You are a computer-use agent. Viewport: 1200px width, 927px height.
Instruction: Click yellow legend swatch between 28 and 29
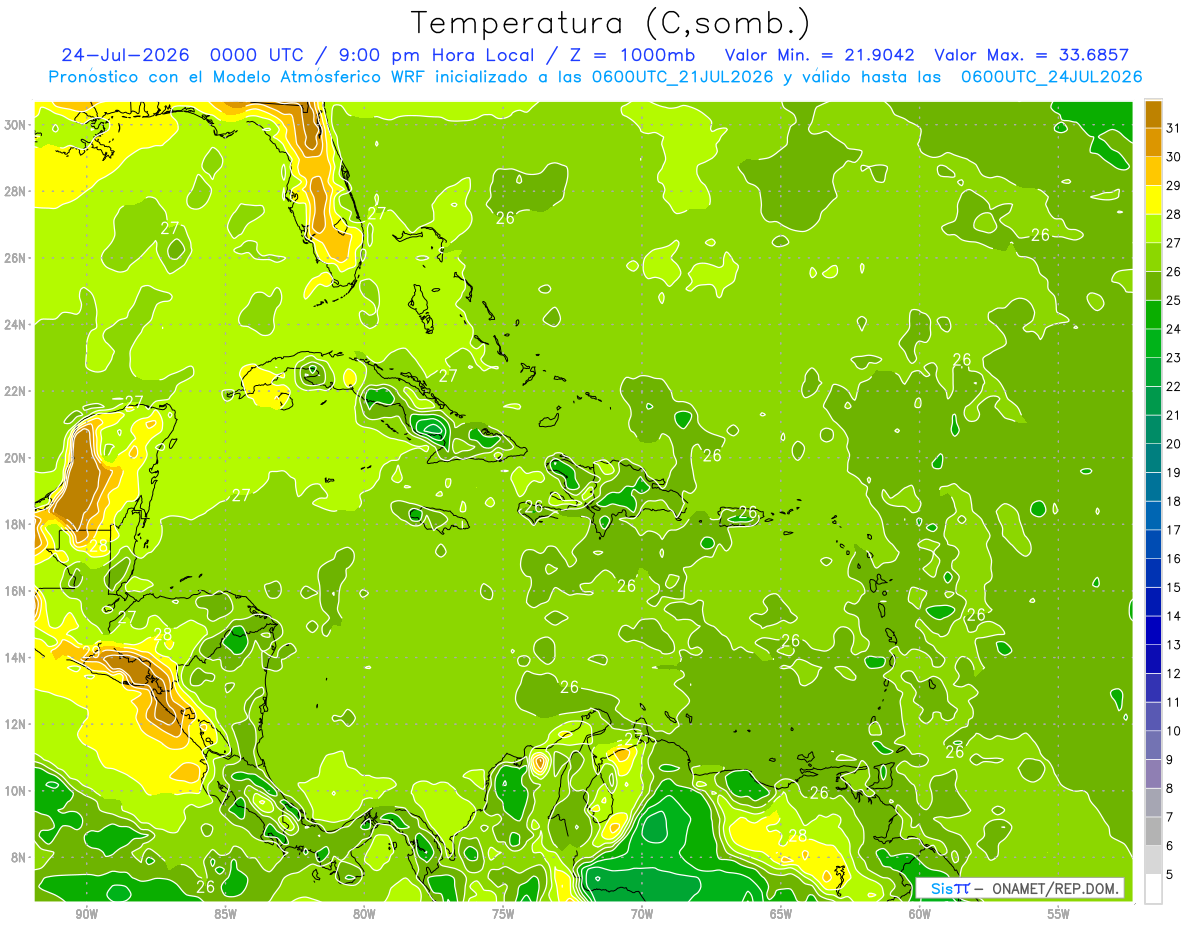(x=1153, y=200)
